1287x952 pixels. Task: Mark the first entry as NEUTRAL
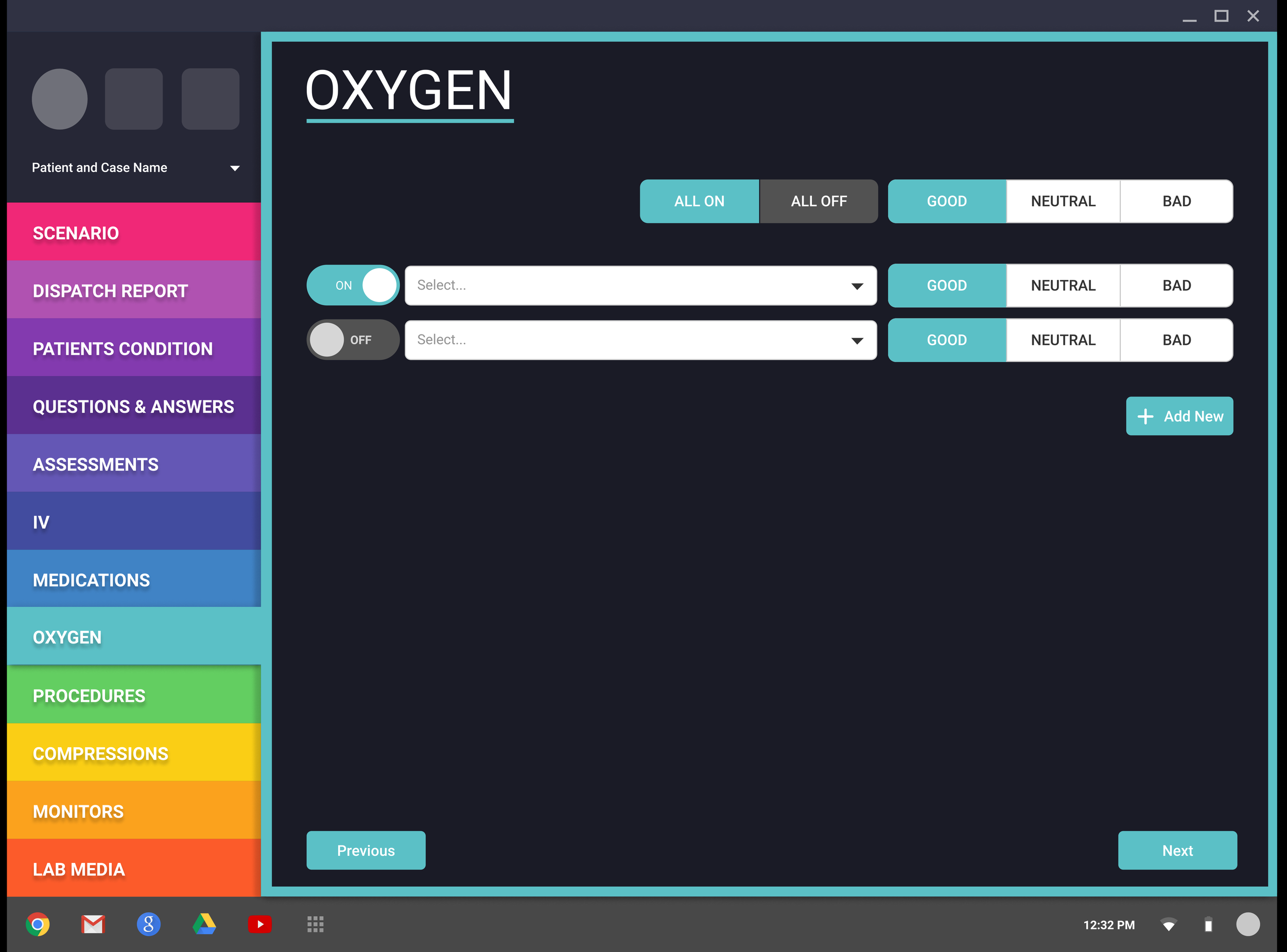[x=1062, y=285]
